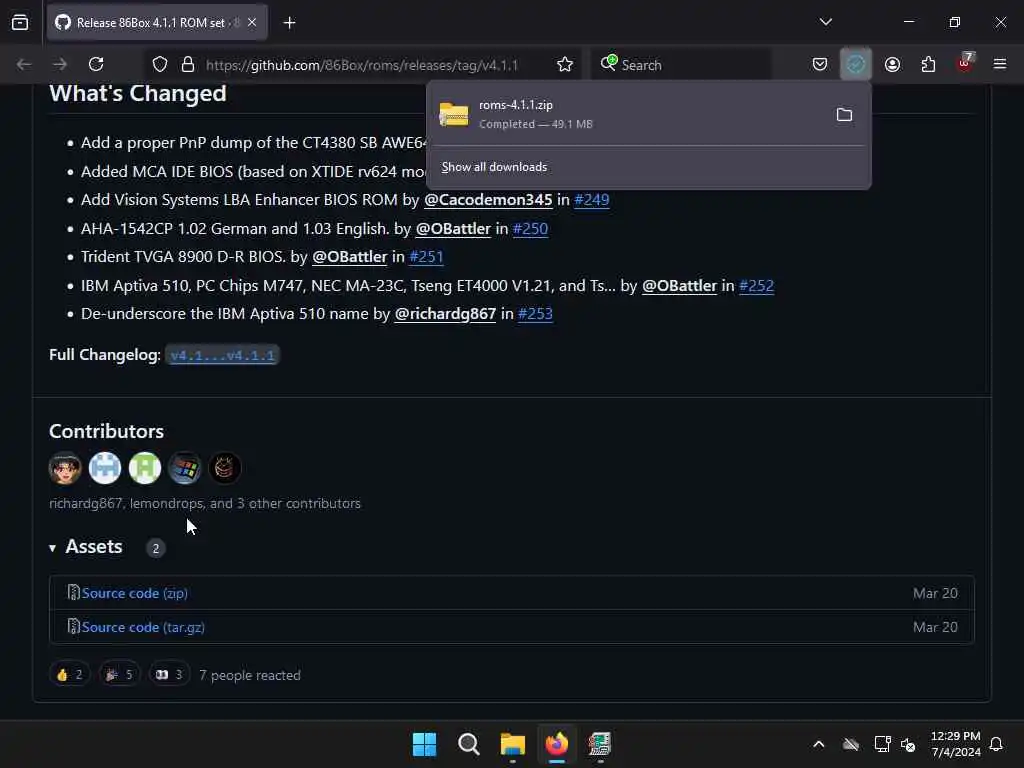Open the notifications bell
This screenshot has width=1024, height=768.
[x=997, y=744]
